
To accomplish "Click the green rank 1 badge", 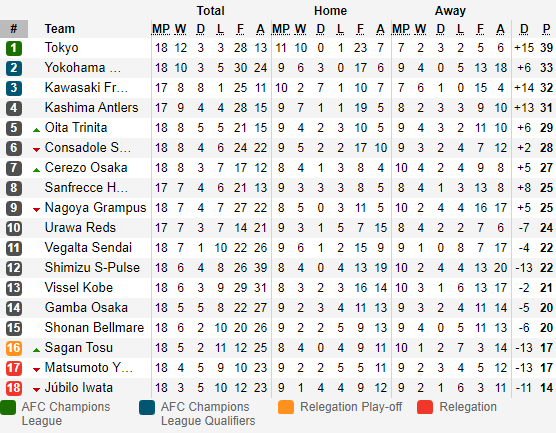I will (14, 48).
